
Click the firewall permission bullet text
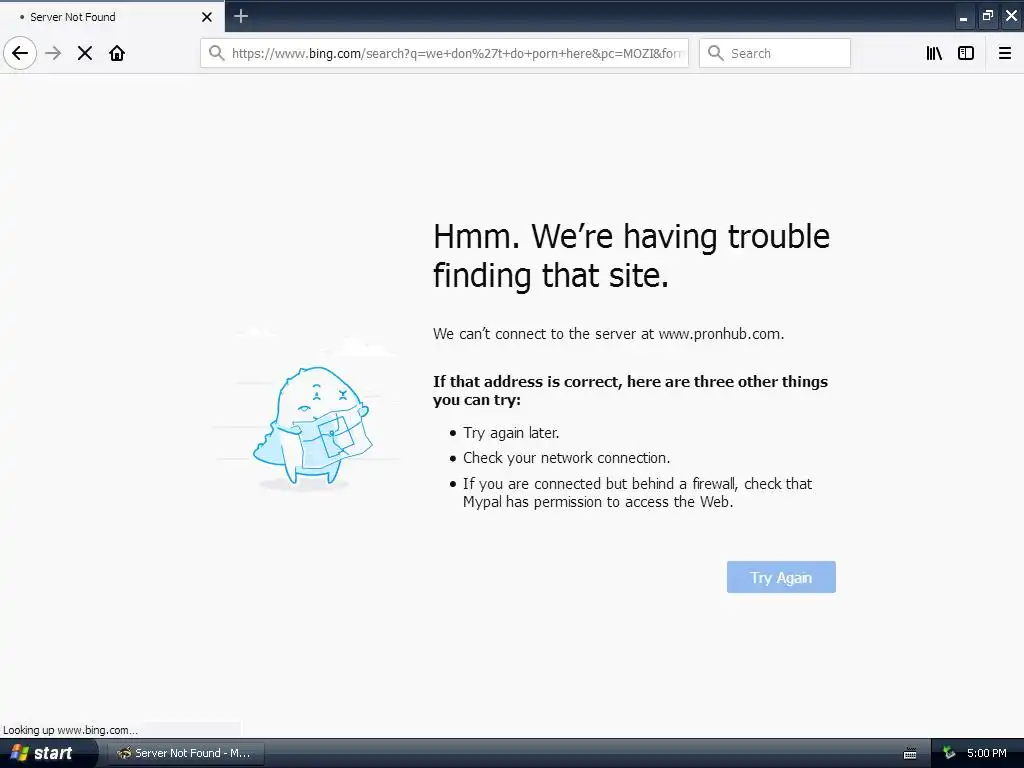coord(637,493)
